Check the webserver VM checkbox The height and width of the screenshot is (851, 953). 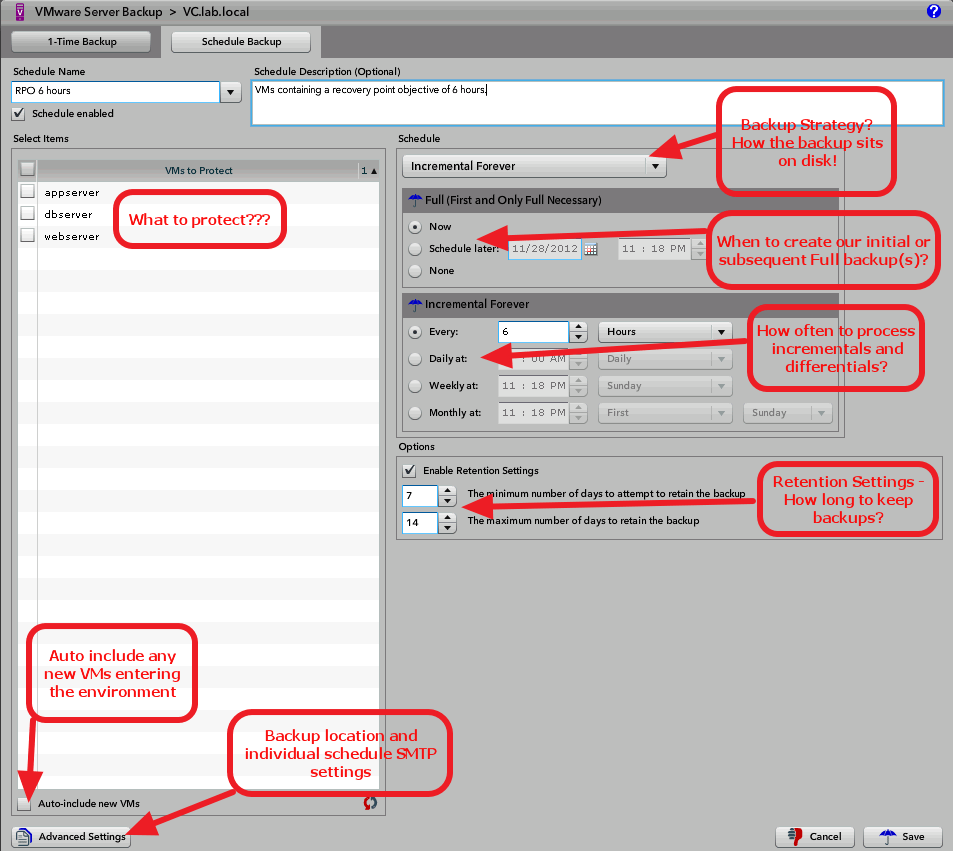tap(27, 235)
